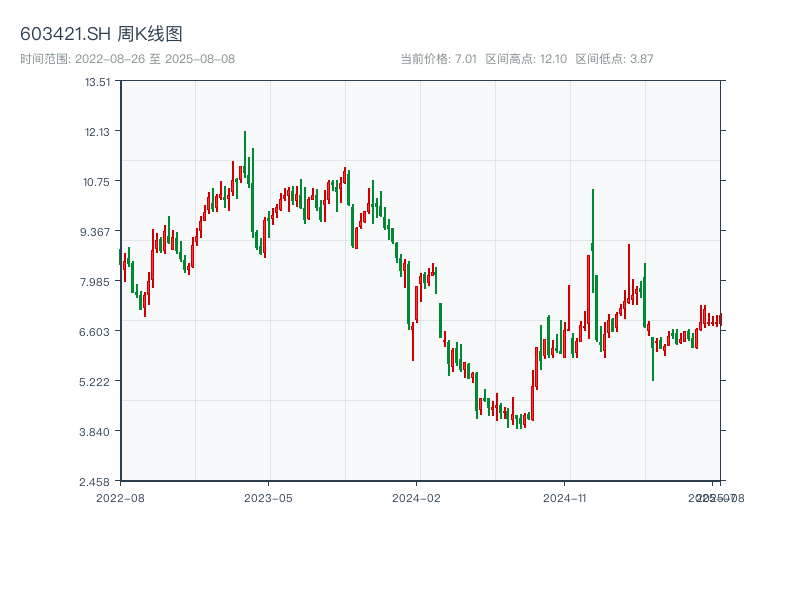Click the y-axis value 2.458
Image resolution: width=800 pixels, height=600 pixels.
tap(94, 482)
